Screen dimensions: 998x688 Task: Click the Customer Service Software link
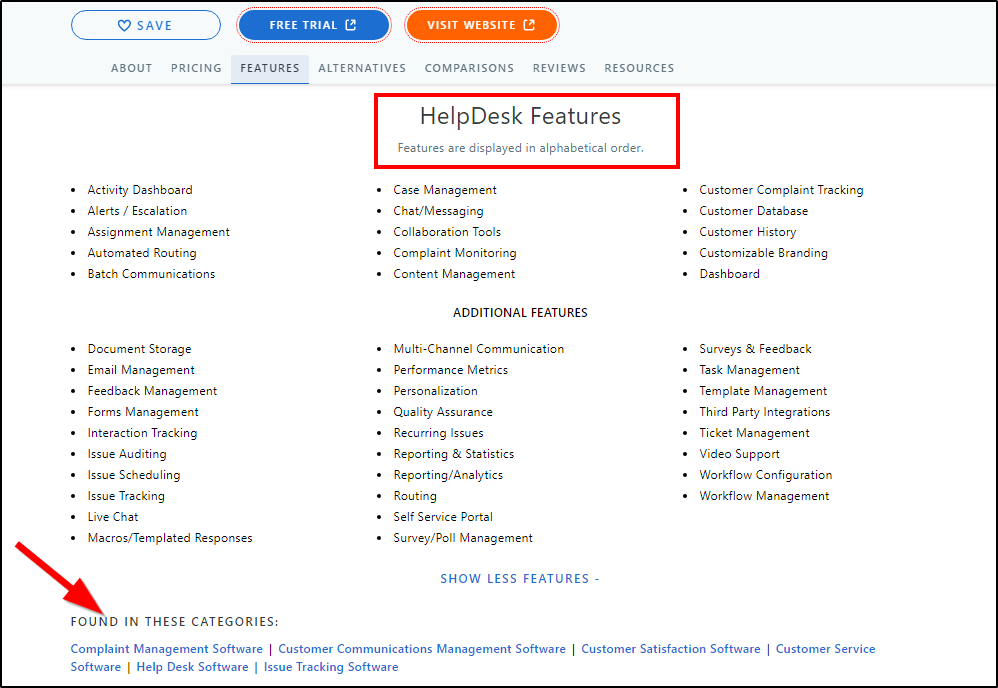click(825, 649)
